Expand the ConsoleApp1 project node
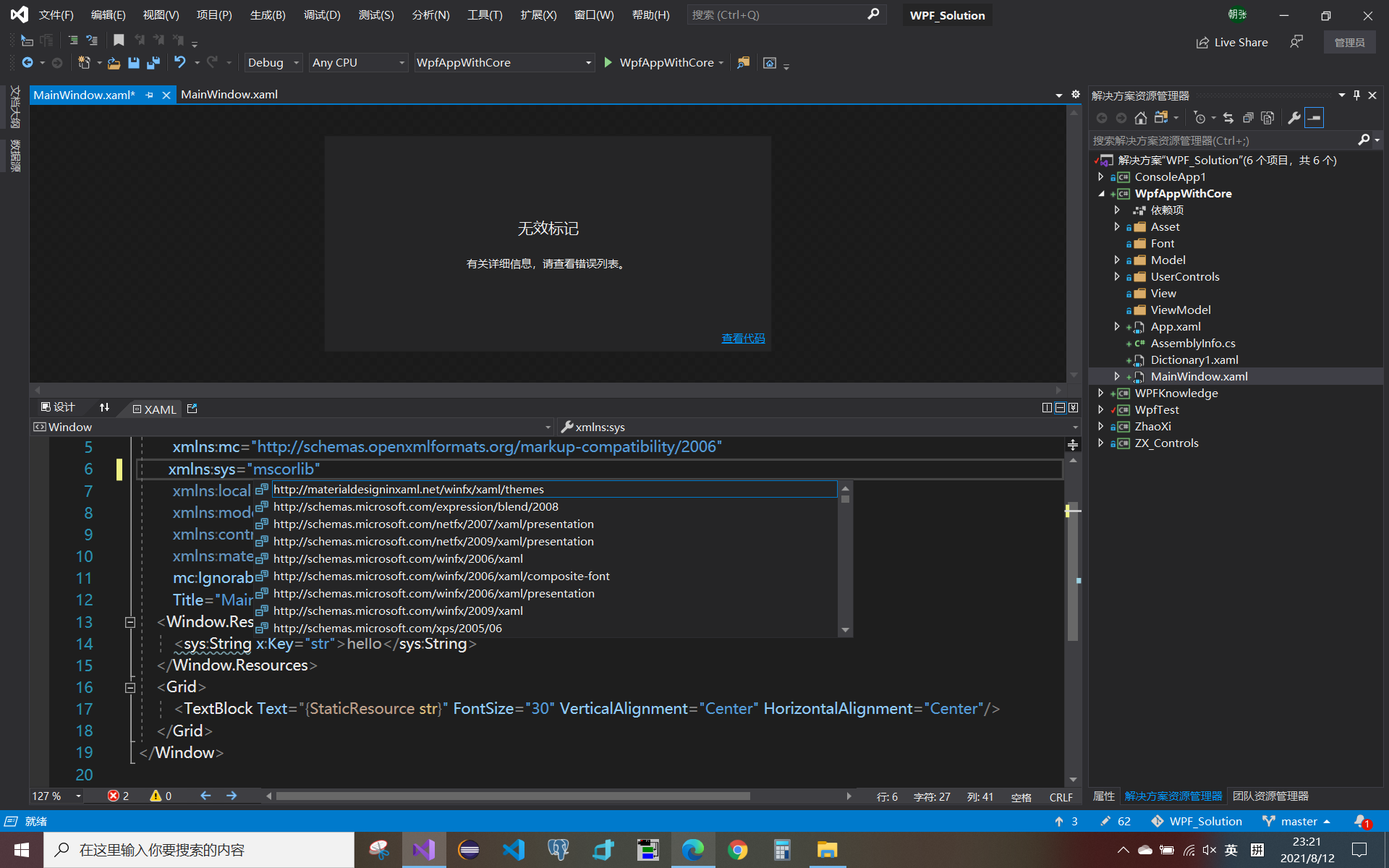Viewport: 1389px width, 868px height. tap(1101, 177)
